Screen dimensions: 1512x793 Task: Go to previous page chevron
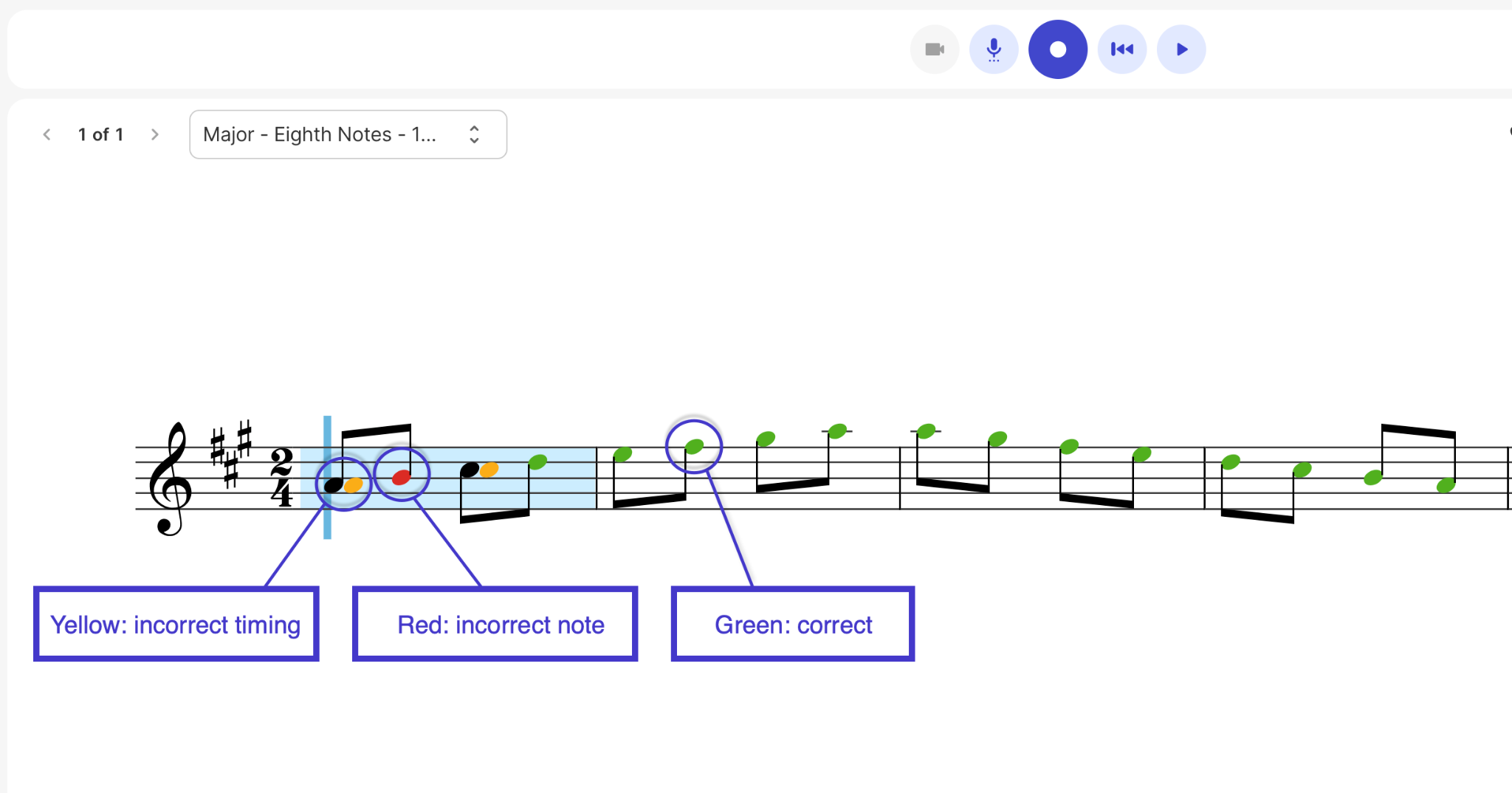[47, 134]
